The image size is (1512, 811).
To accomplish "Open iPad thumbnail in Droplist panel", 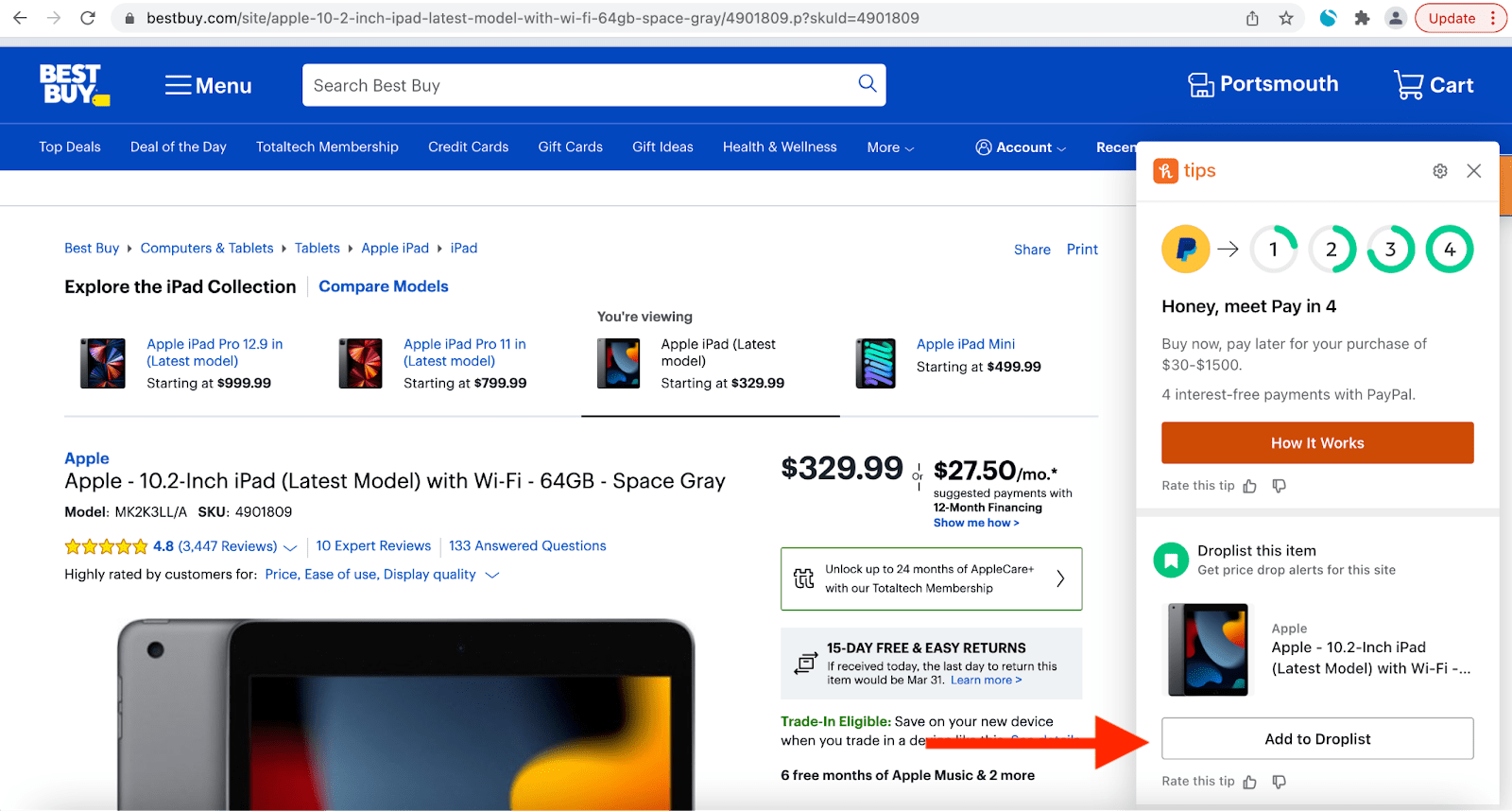I will pos(1209,649).
